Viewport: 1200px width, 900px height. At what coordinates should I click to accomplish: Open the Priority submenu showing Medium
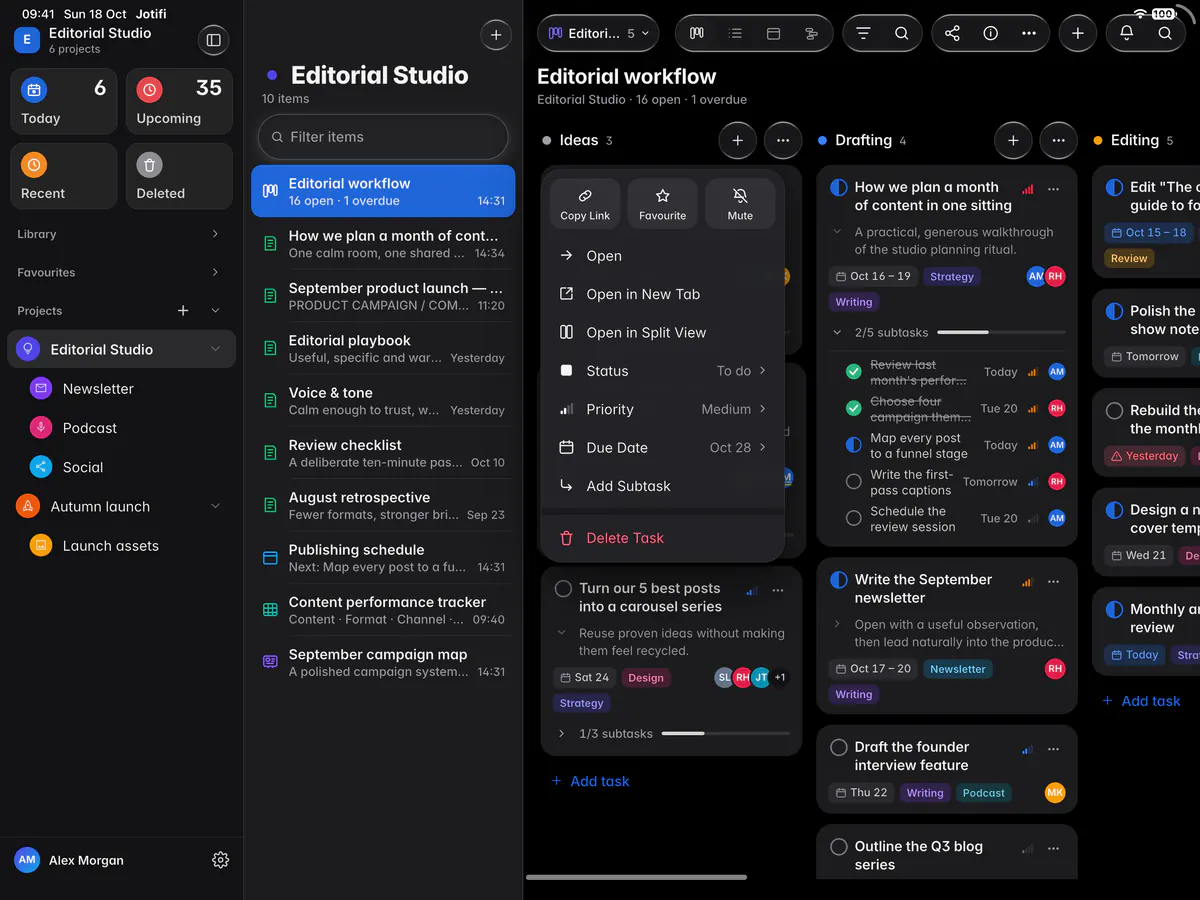(662, 409)
